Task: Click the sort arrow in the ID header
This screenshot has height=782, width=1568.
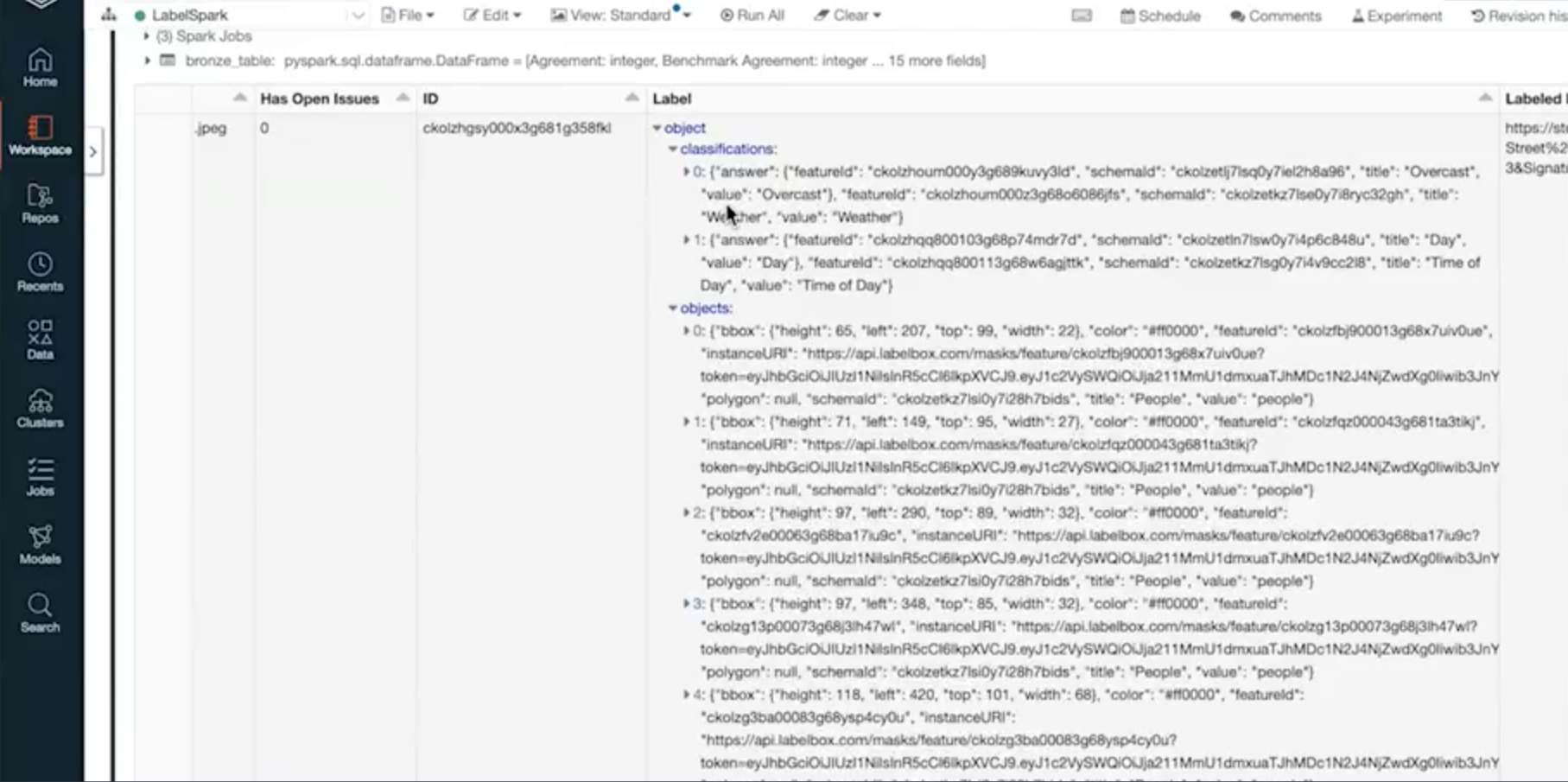Action: point(632,98)
